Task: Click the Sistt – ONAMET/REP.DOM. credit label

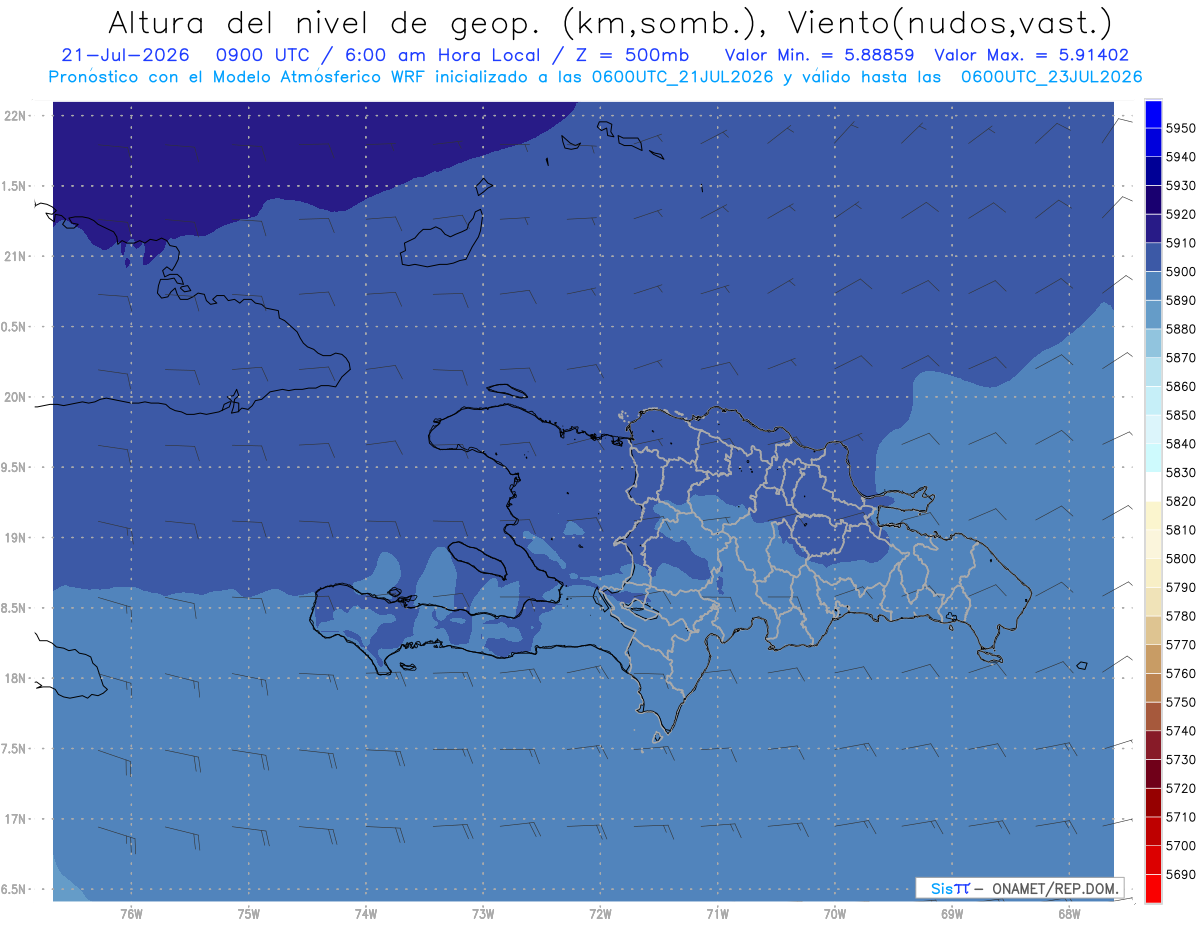Action: pyautogui.click(x=1019, y=888)
